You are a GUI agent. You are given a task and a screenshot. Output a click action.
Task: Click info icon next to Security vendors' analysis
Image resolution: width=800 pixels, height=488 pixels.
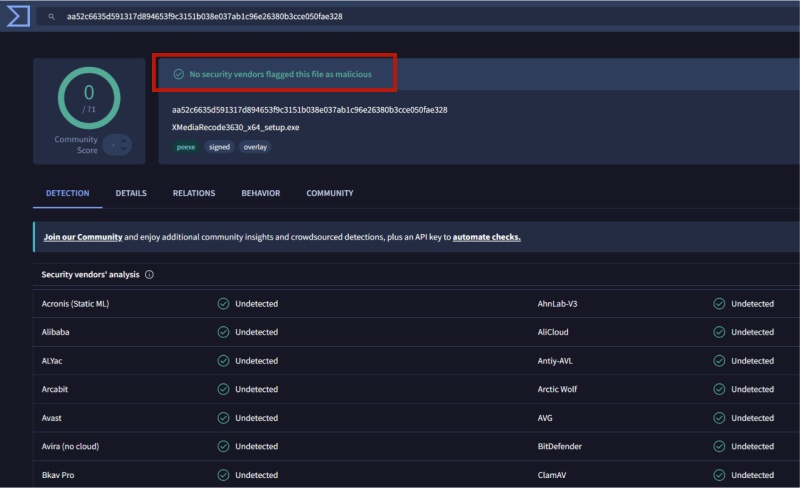(x=149, y=275)
